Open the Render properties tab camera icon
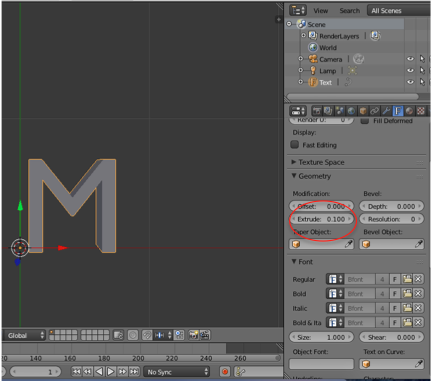The height and width of the screenshot is (381, 431). tap(317, 111)
